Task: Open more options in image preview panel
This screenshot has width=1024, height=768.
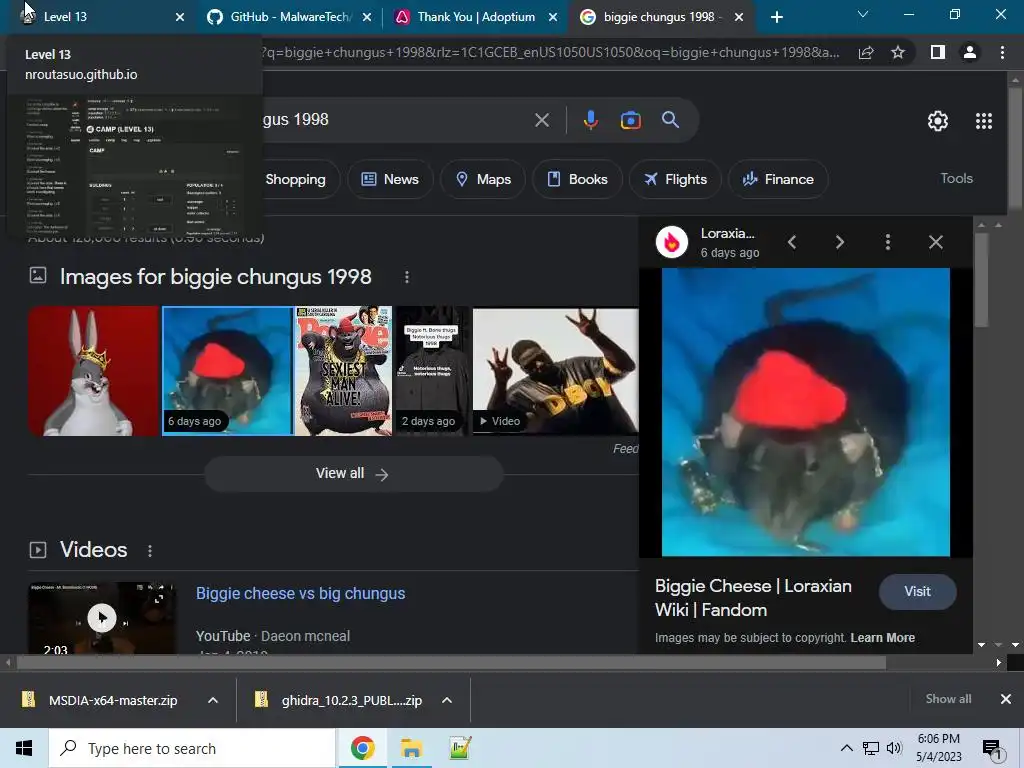Action: coord(888,242)
